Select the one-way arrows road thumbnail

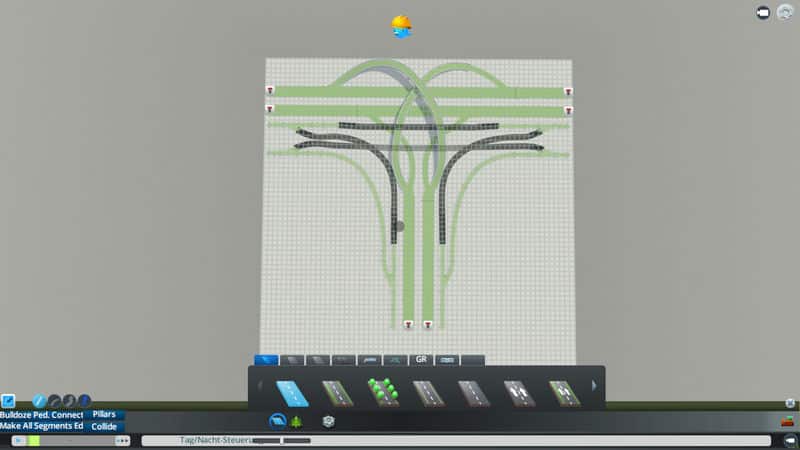[519, 392]
